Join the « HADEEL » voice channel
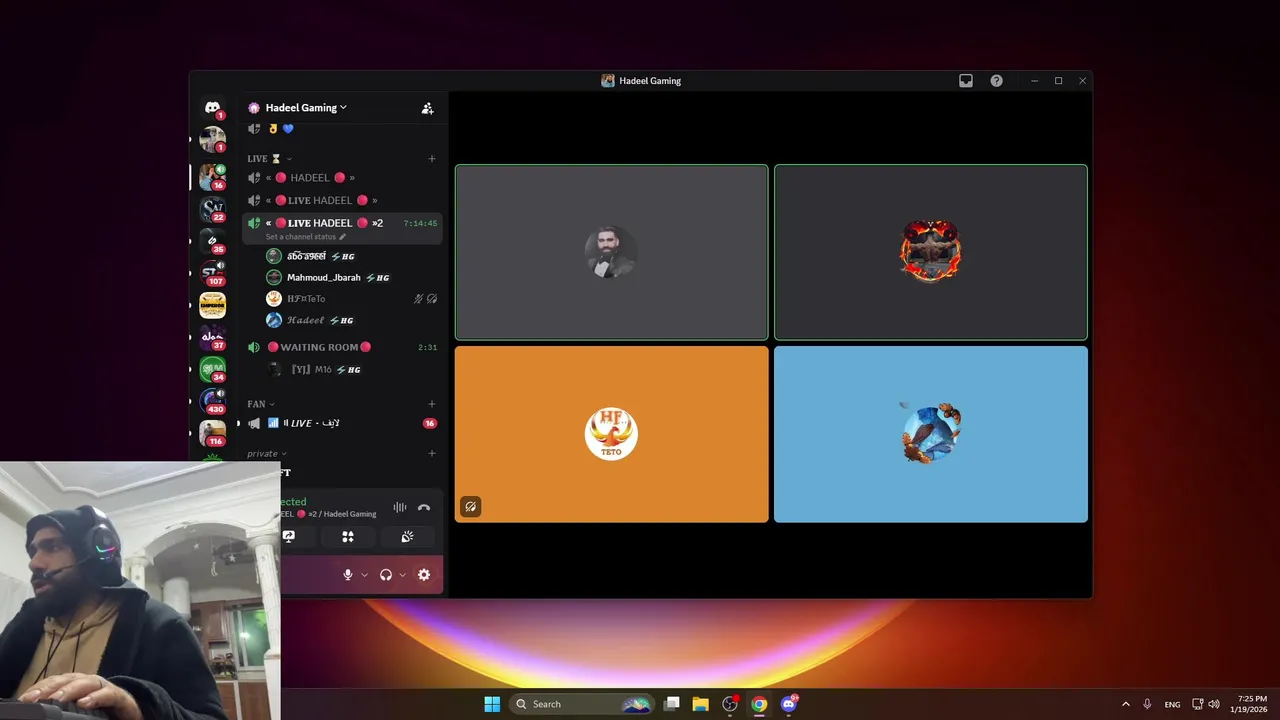 [x=341, y=178]
